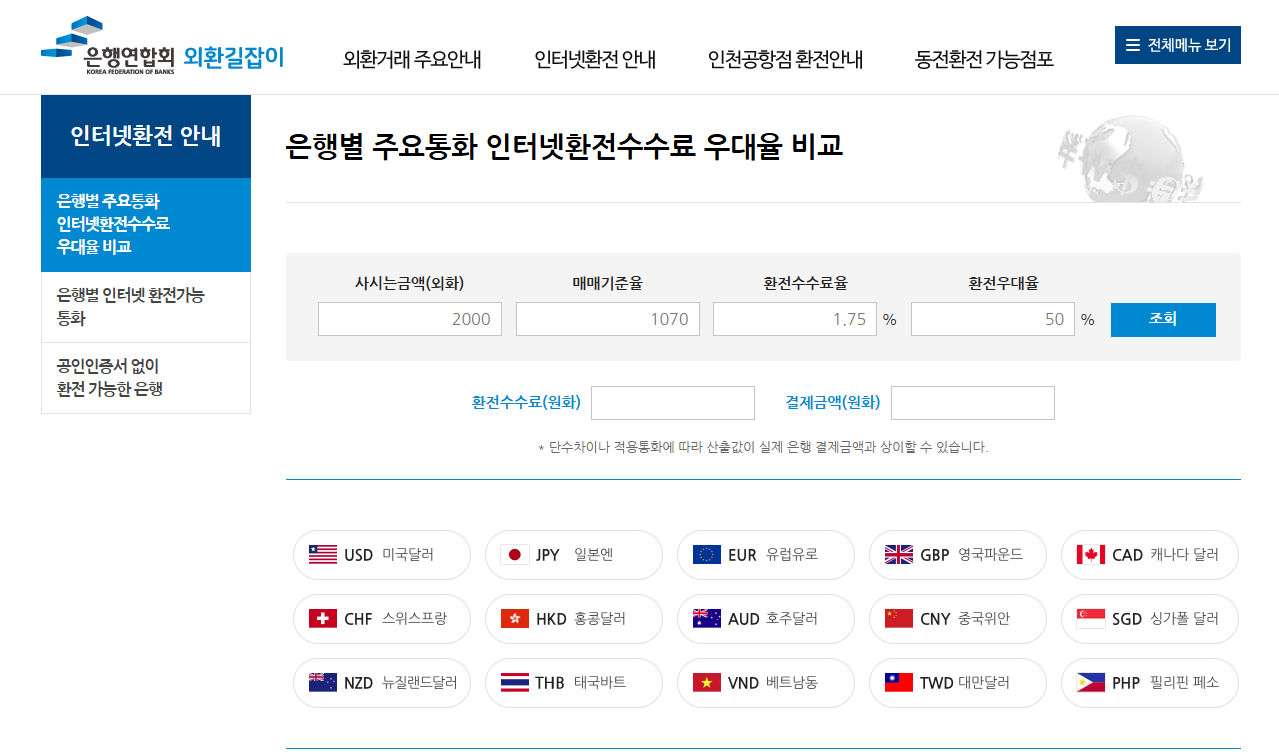The image size is (1279, 756).
Task: Select the GBP Union Jack flag icon
Action: point(899,555)
